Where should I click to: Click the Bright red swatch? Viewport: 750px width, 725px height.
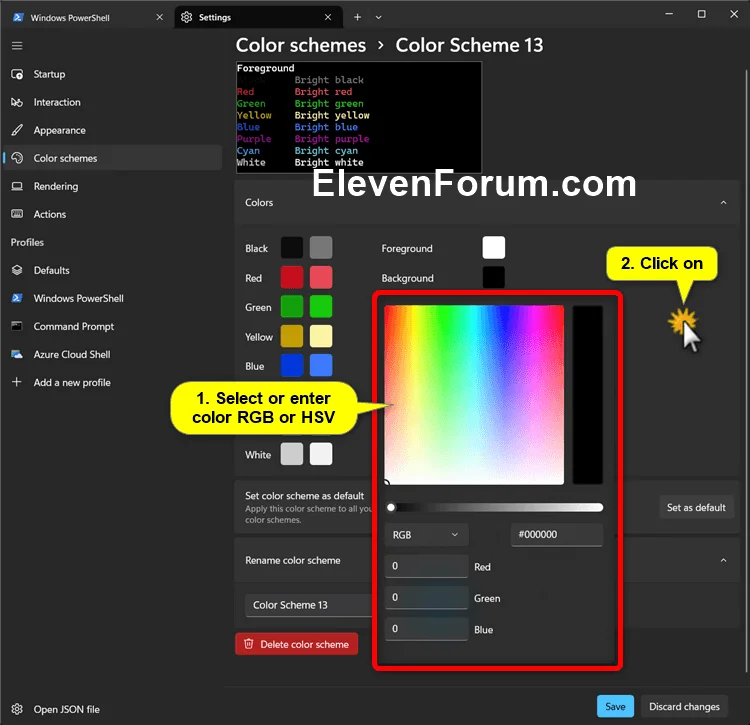(x=321, y=277)
